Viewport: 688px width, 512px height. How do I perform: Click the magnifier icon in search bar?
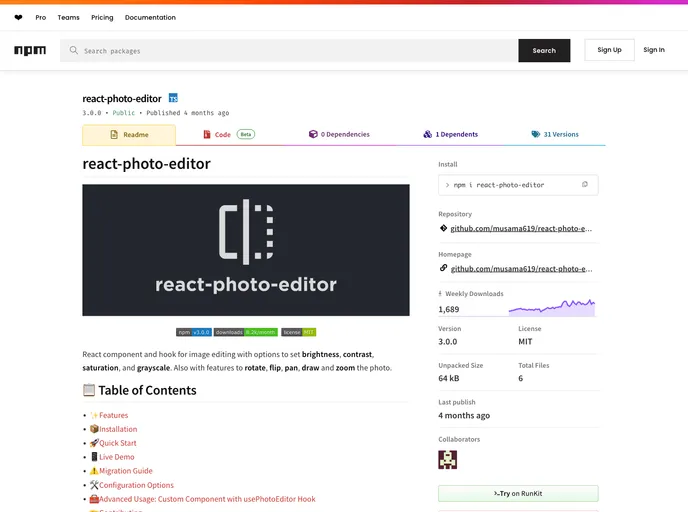coord(74,50)
